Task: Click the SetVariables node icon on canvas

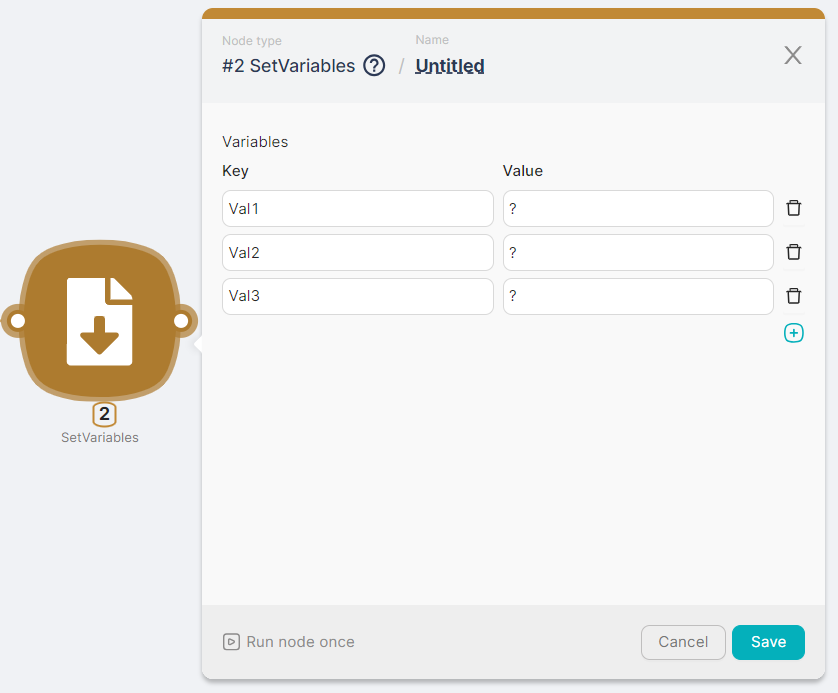Action: coord(99,321)
